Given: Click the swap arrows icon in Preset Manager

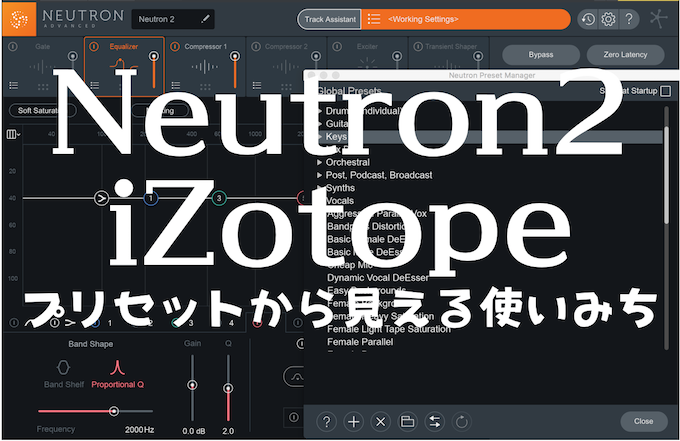Looking at the screenshot, I should 435,421.
